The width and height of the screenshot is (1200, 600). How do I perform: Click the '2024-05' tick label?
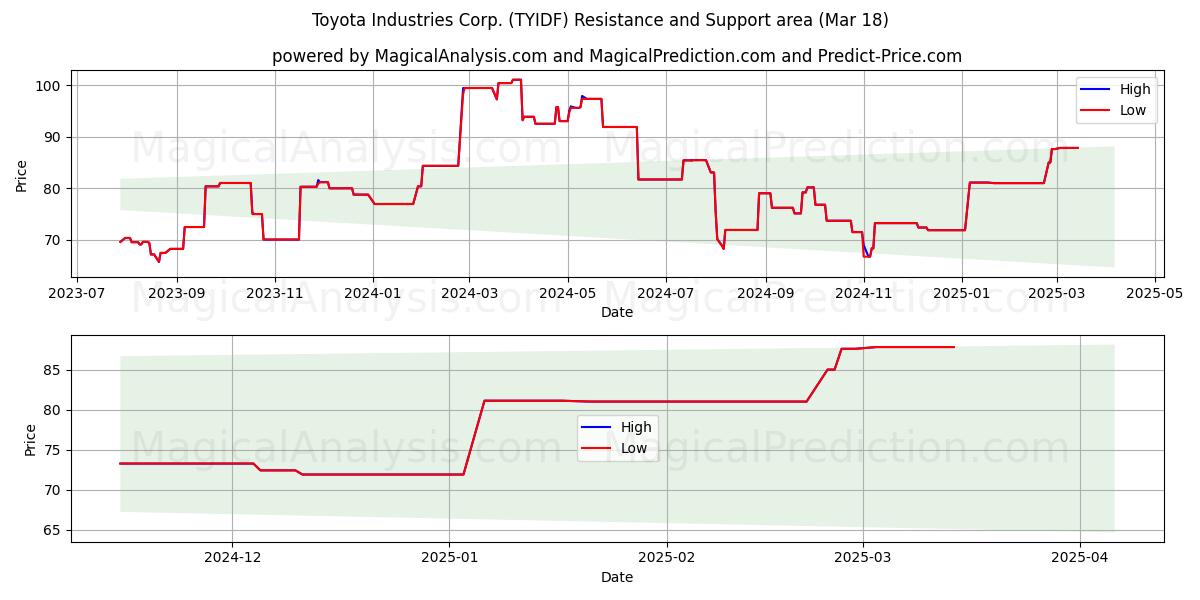tap(568, 293)
